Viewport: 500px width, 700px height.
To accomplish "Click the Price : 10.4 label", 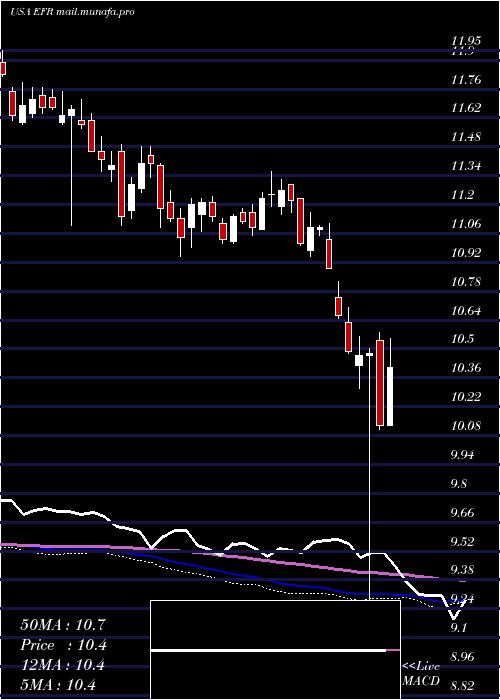I will coord(64,645).
